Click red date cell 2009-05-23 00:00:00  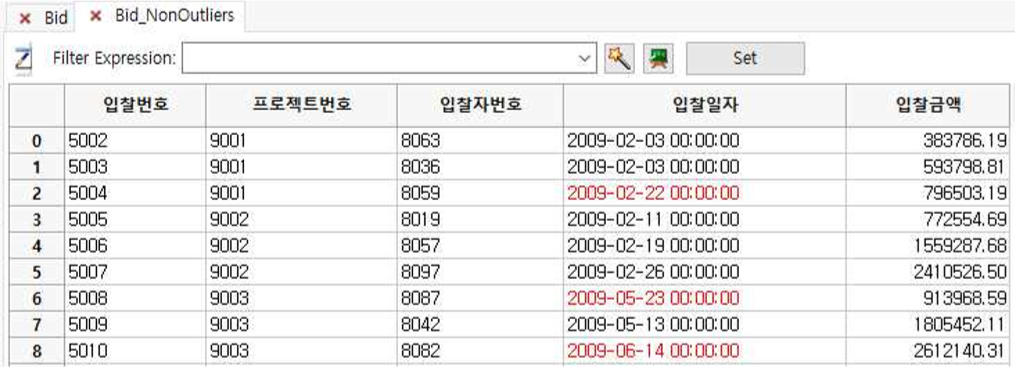[x=704, y=298]
